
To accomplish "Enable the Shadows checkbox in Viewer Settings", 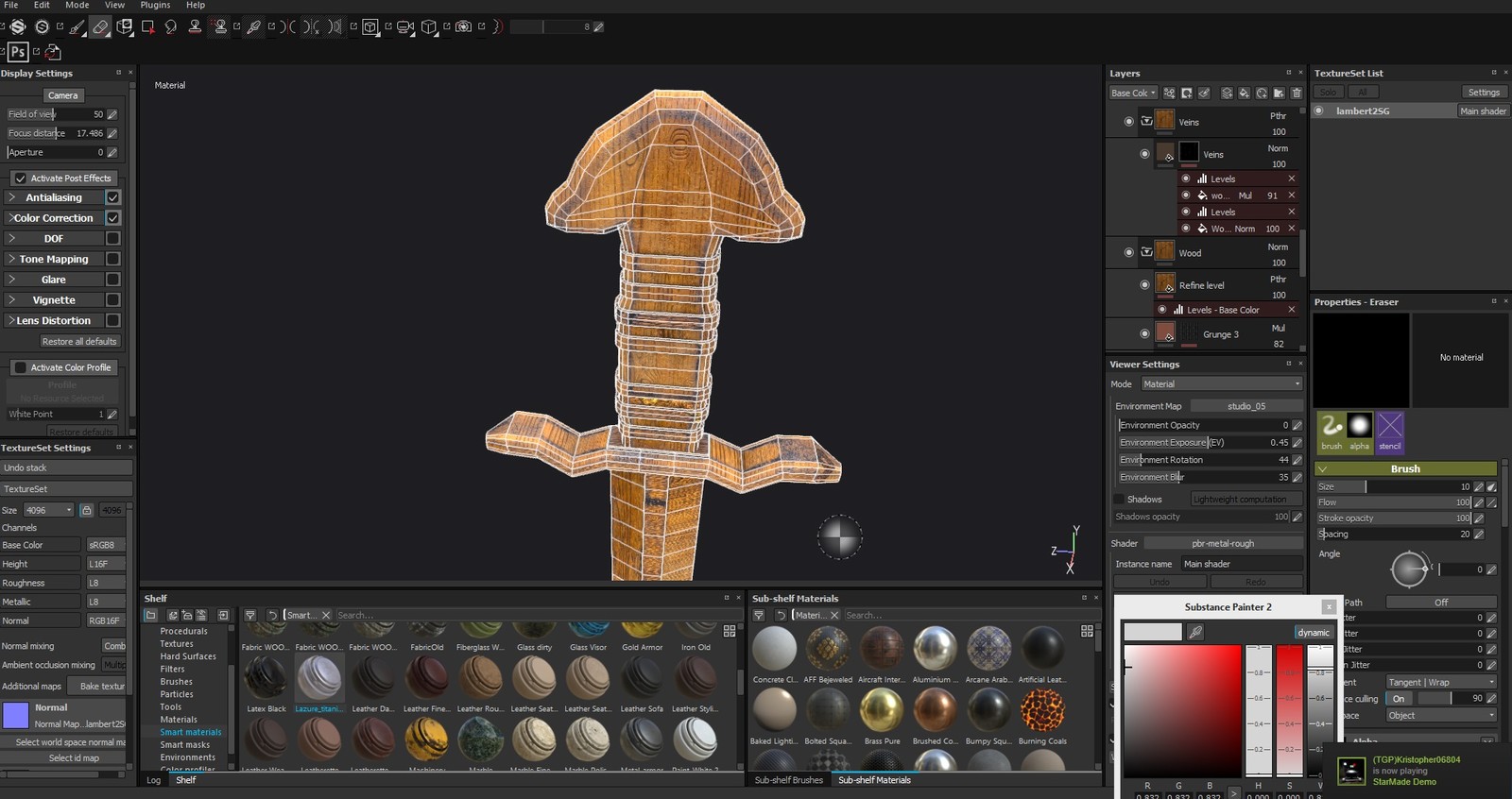I will [x=1119, y=499].
